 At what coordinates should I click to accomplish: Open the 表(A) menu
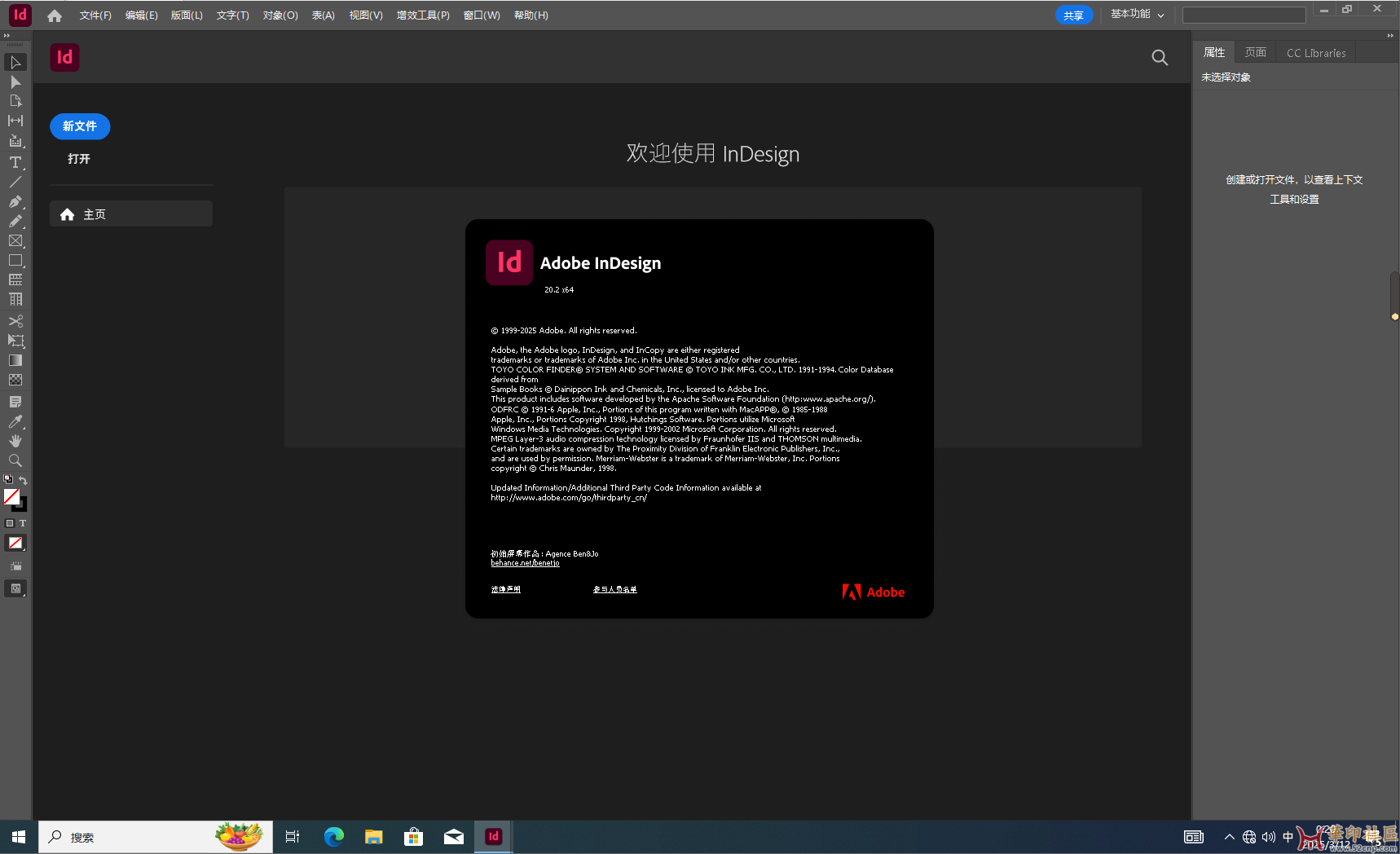click(324, 15)
